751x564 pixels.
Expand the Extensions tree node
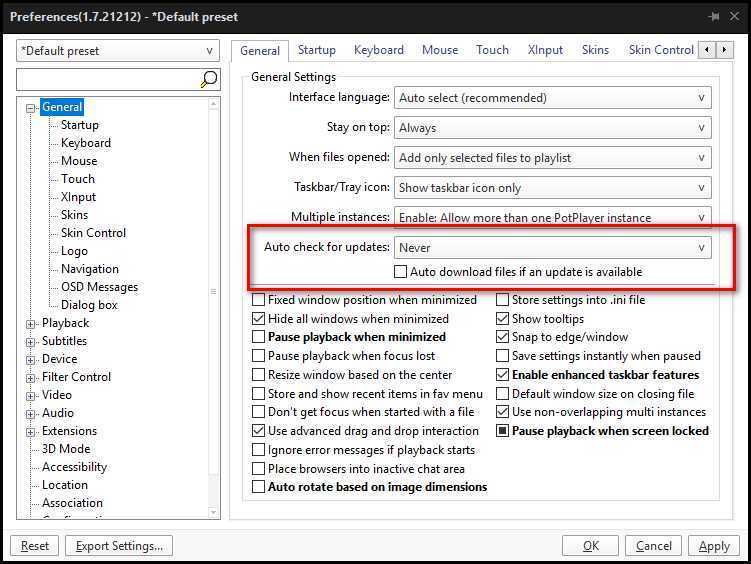[30, 432]
